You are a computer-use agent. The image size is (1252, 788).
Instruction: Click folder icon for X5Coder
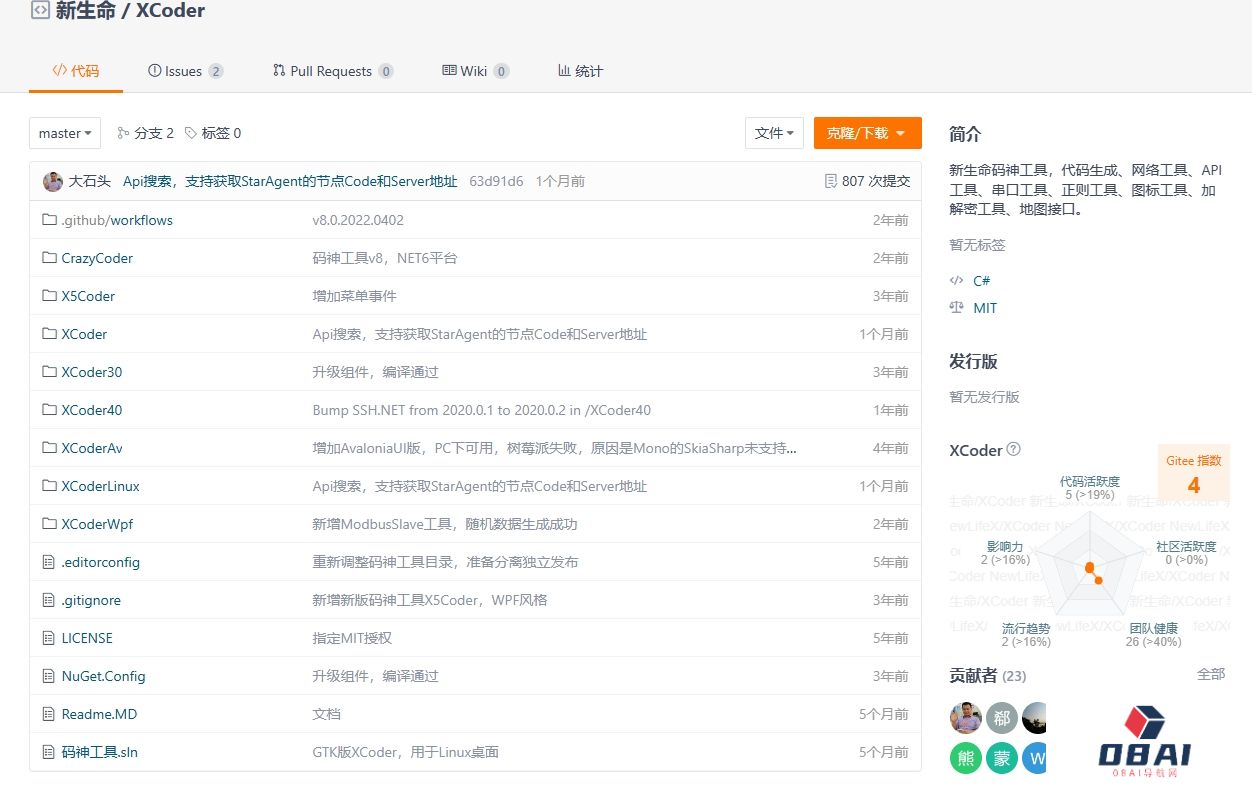49,296
